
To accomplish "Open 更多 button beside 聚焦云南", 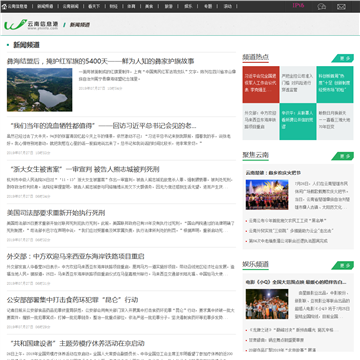I will pos(343,156).
